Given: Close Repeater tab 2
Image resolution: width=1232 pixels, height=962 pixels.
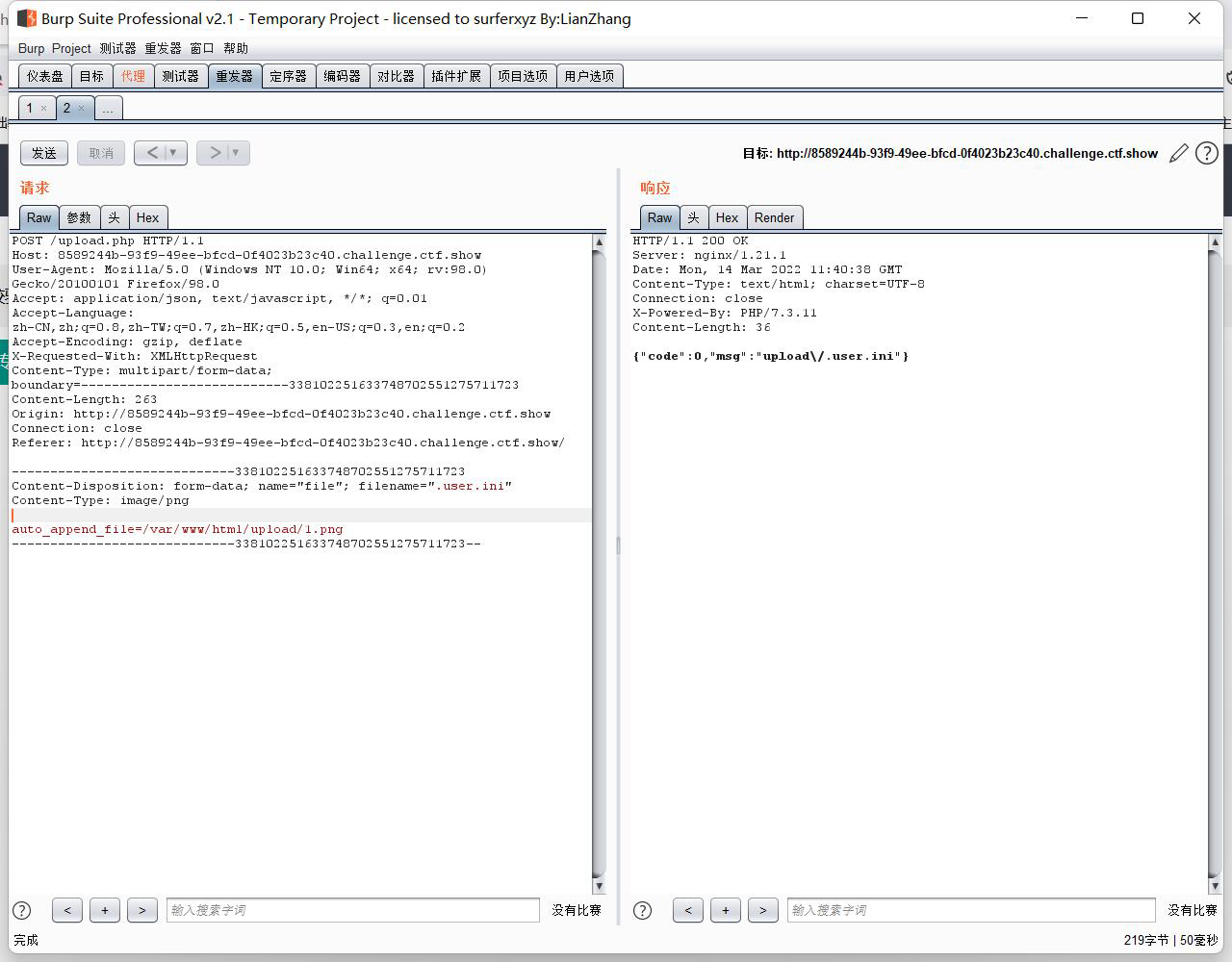Looking at the screenshot, I should pos(81,109).
